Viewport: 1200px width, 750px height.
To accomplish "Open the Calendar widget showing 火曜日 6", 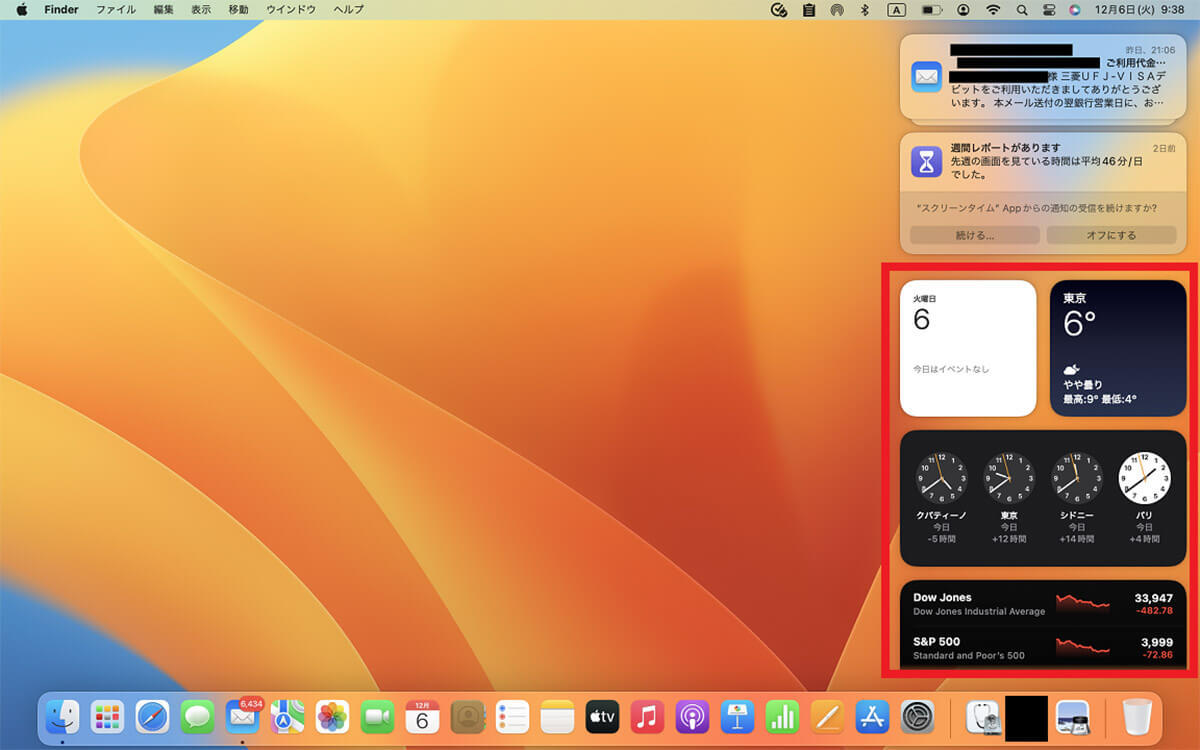I will pyautogui.click(x=968, y=348).
